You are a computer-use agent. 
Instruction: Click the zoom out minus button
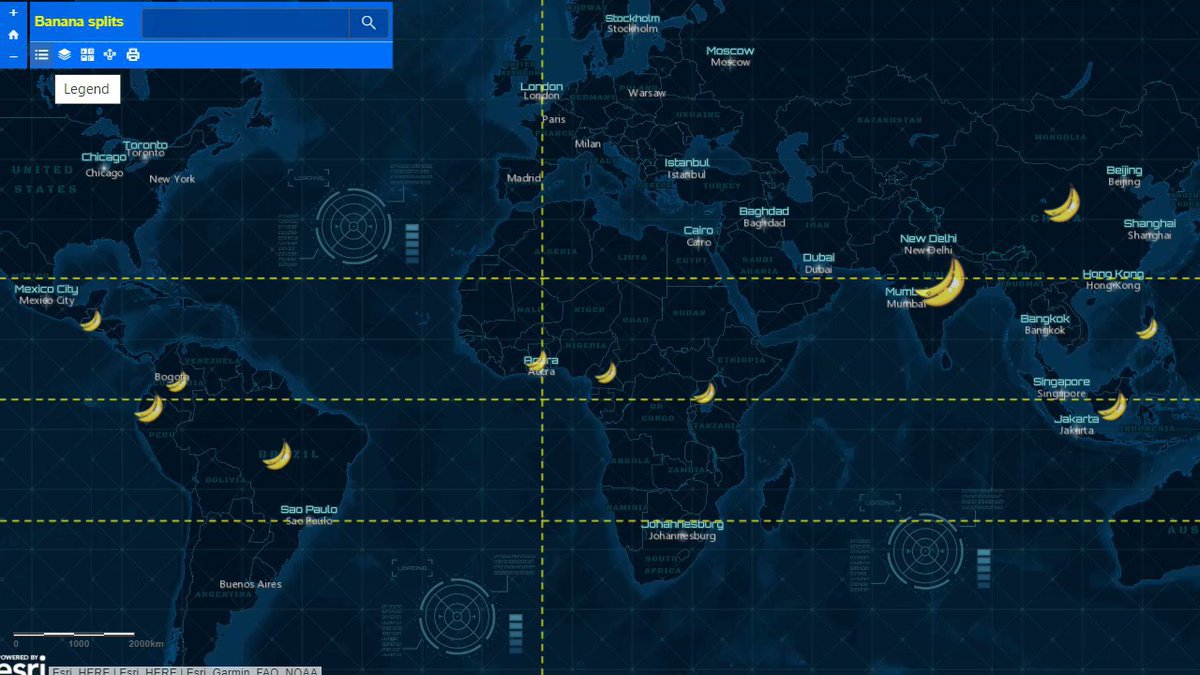tap(13, 57)
